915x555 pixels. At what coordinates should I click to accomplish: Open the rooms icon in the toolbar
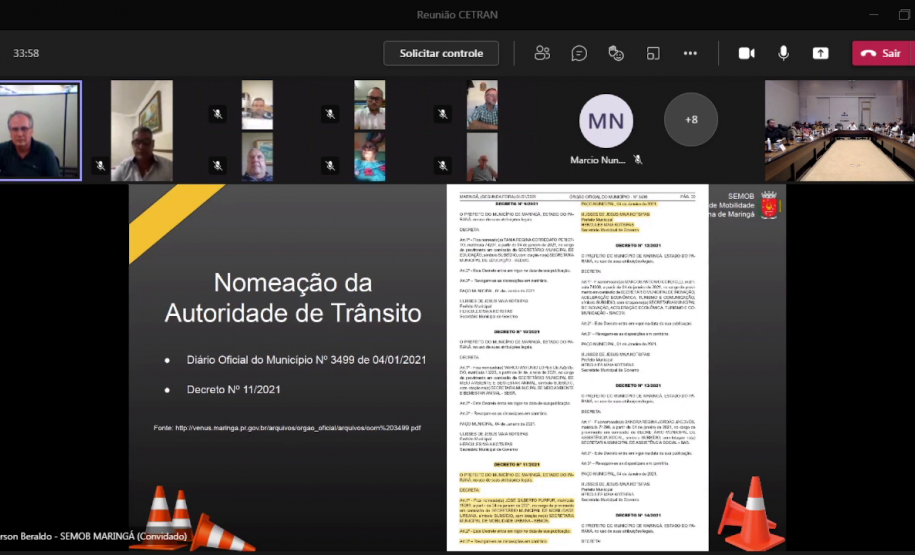pos(653,53)
